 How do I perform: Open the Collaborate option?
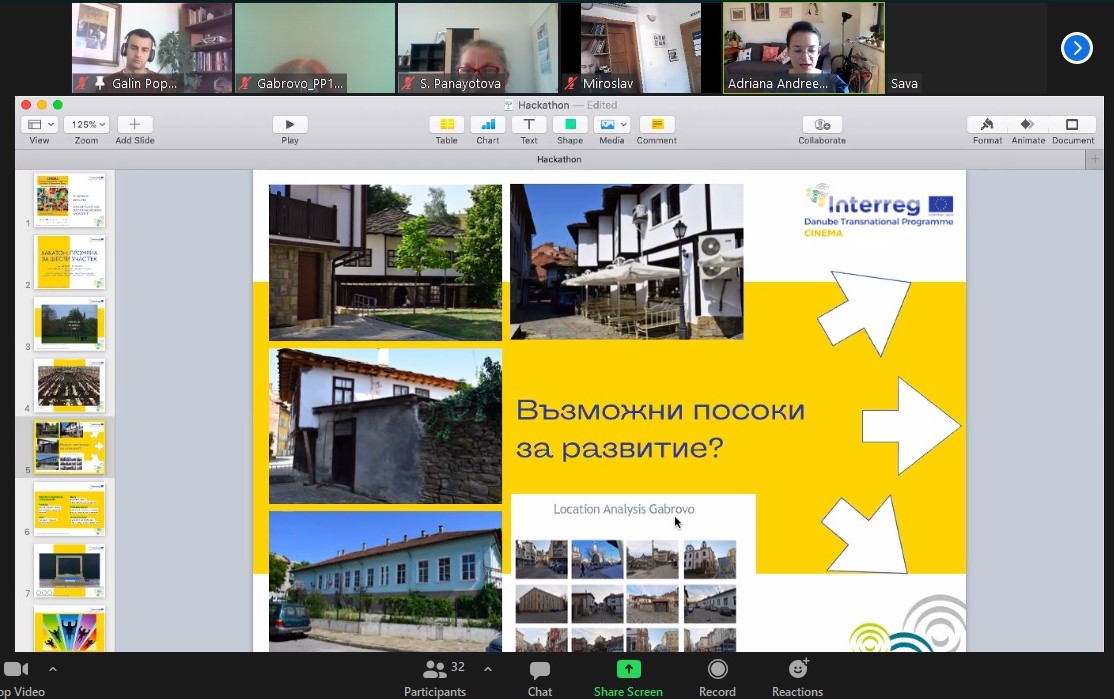point(822,125)
